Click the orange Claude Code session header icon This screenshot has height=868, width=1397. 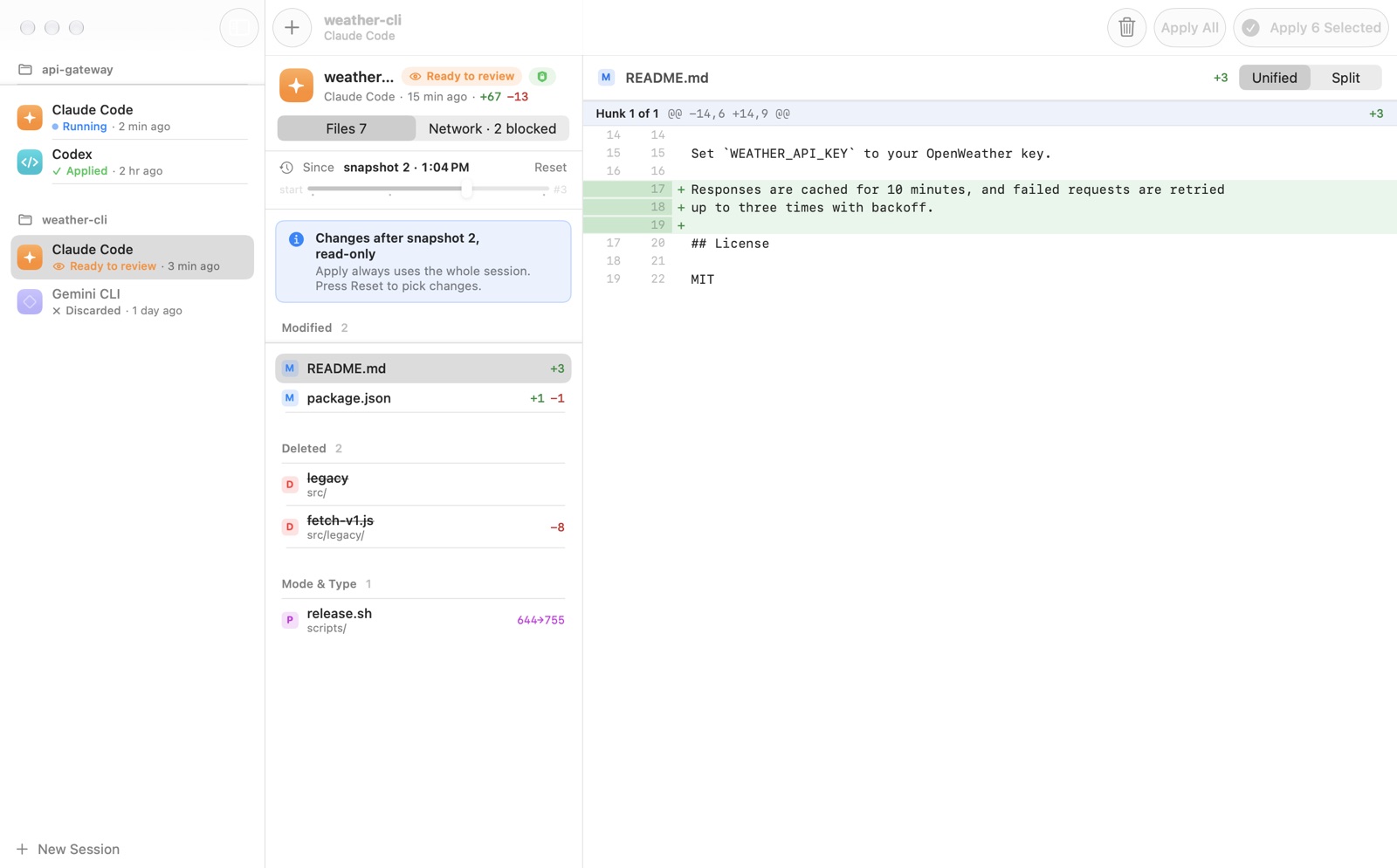296,86
